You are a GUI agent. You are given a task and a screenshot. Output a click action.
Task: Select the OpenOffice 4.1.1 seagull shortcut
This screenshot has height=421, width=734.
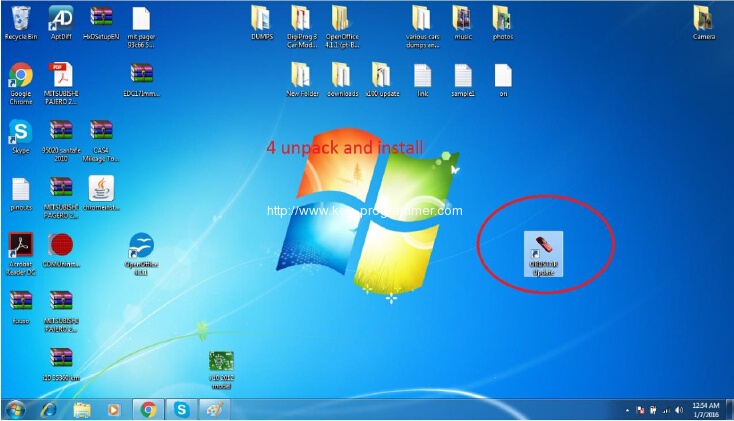[141, 254]
